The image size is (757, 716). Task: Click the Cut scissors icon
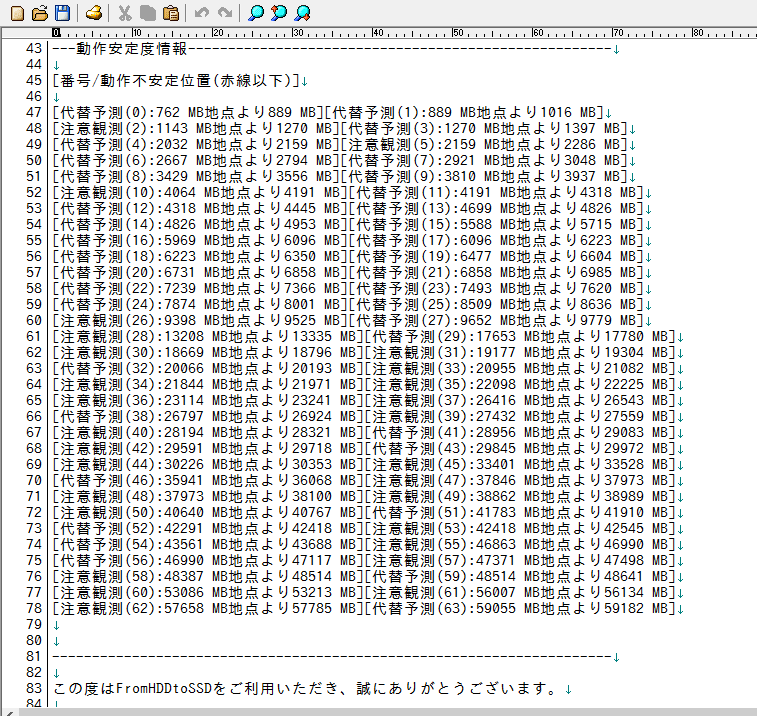click(125, 13)
